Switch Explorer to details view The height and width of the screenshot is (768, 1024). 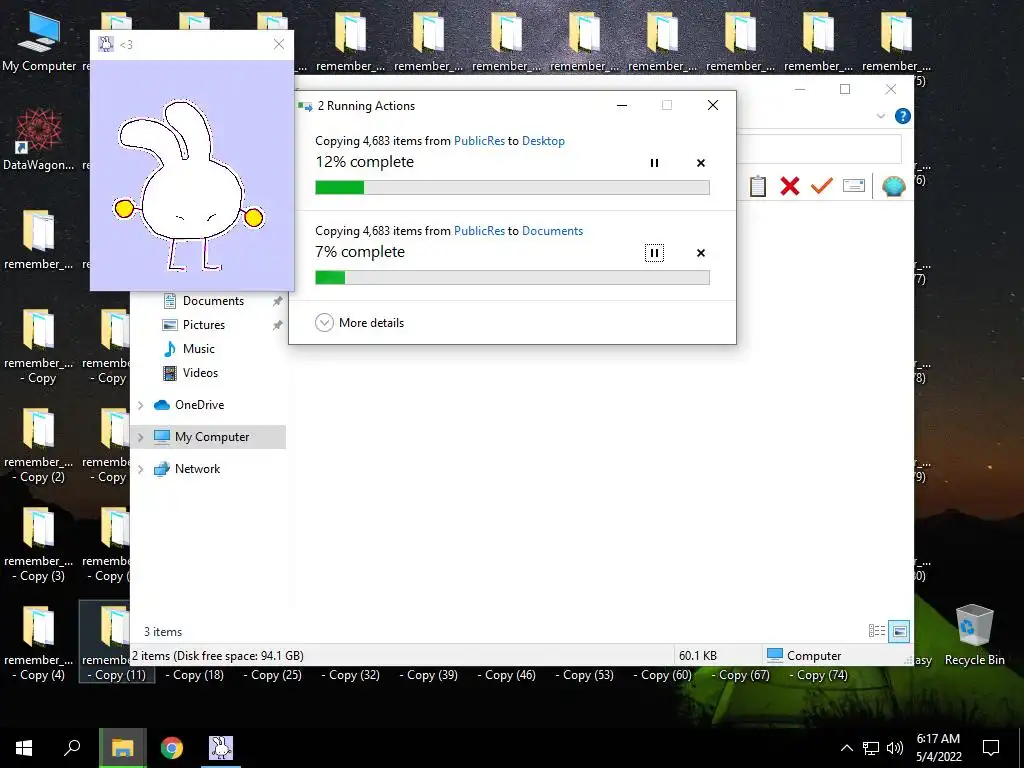[x=876, y=631]
